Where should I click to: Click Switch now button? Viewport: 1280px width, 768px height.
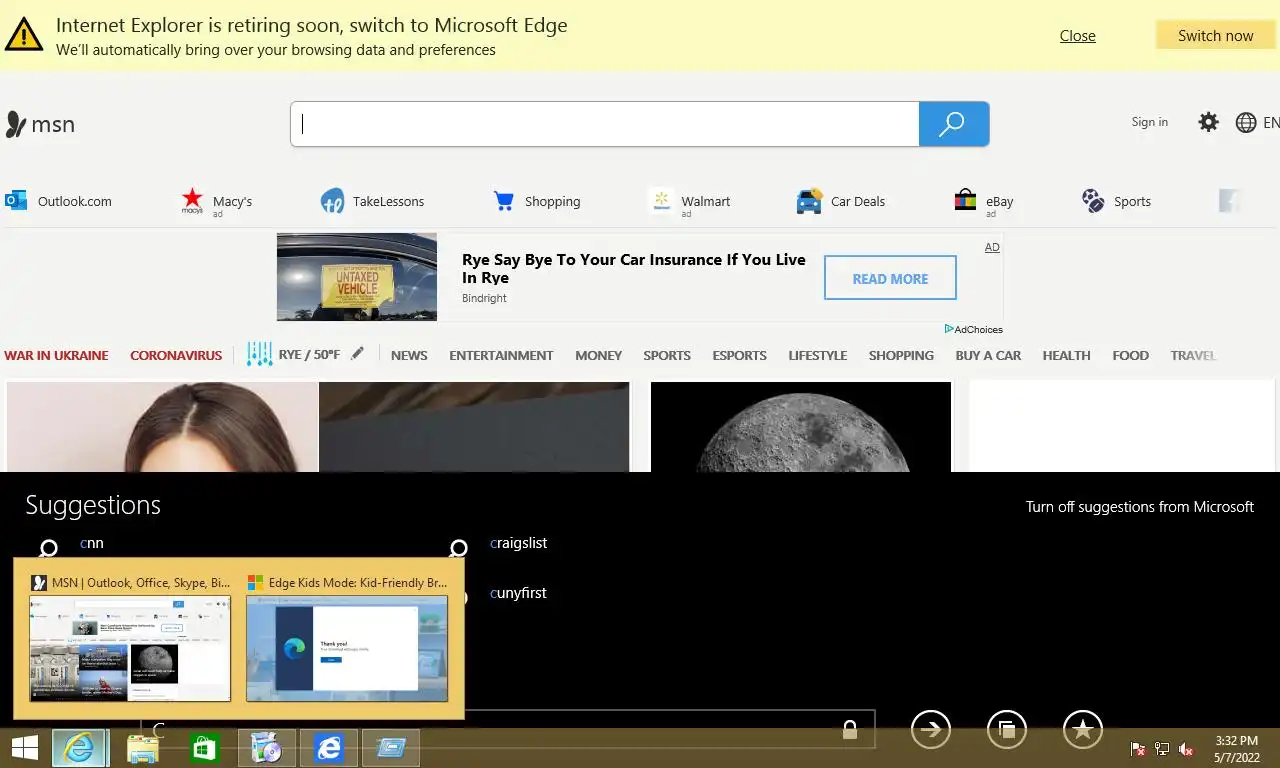tap(1215, 35)
